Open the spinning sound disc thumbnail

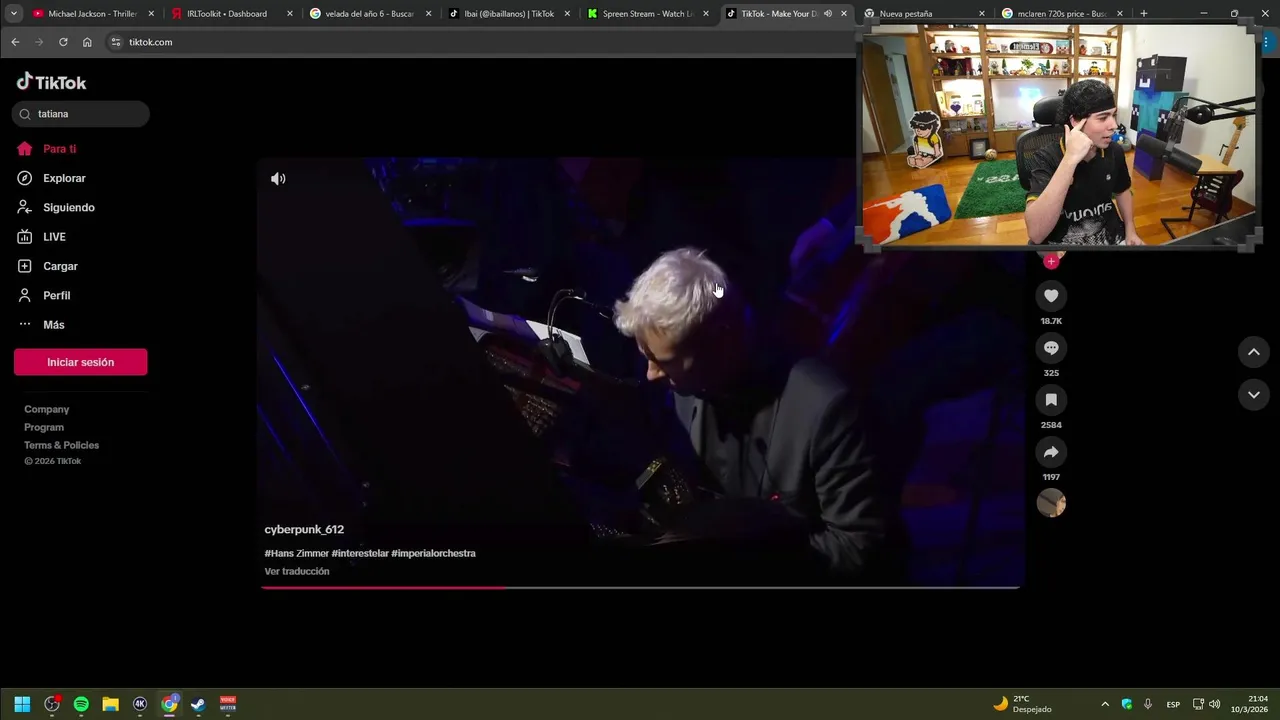[x=1051, y=503]
